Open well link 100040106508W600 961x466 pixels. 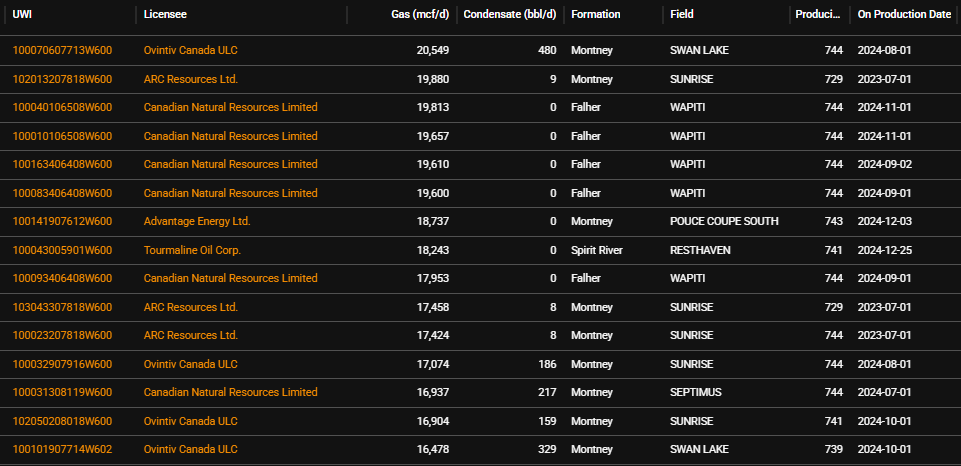coord(62,107)
